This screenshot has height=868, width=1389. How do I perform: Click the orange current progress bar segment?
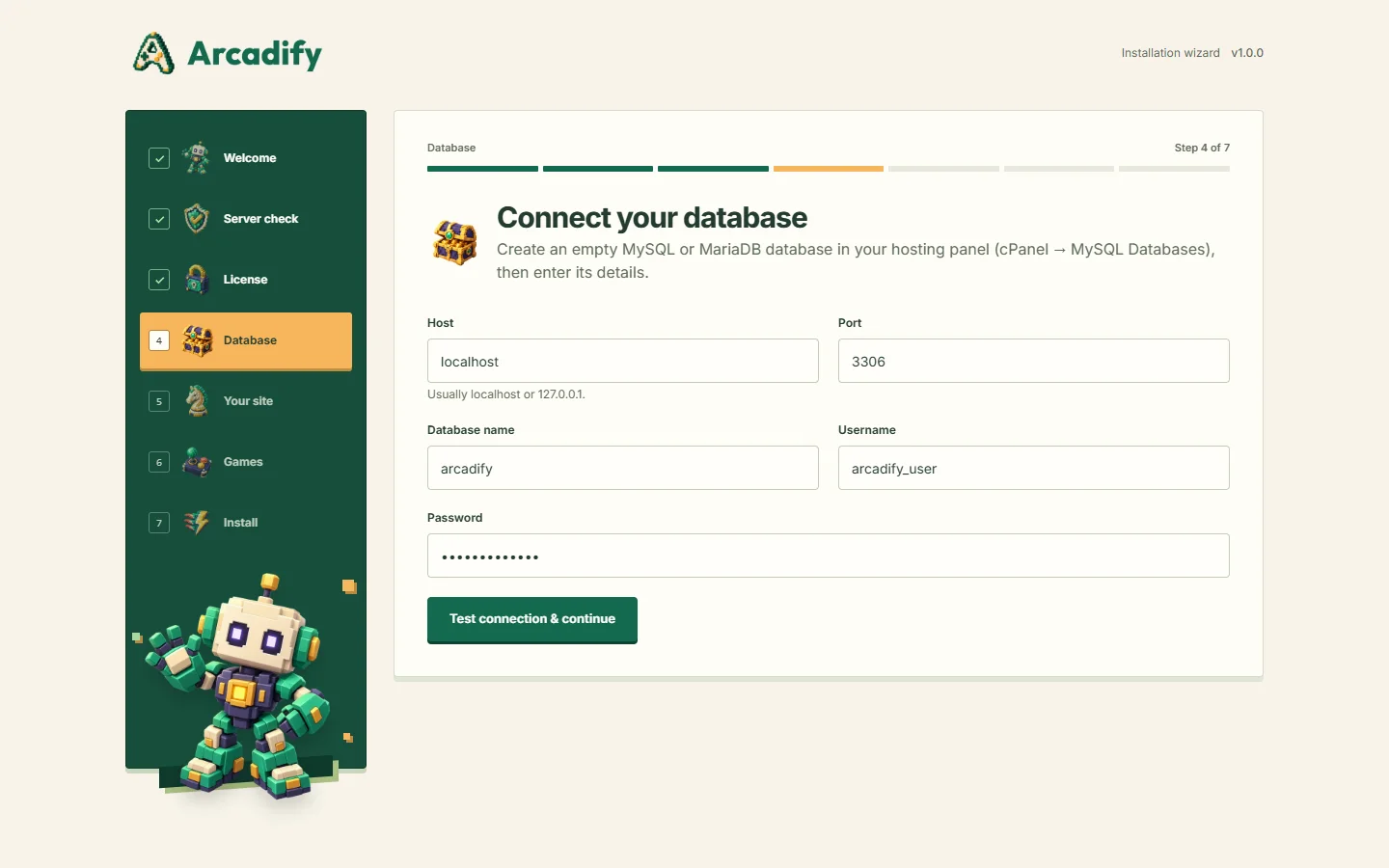click(829, 169)
